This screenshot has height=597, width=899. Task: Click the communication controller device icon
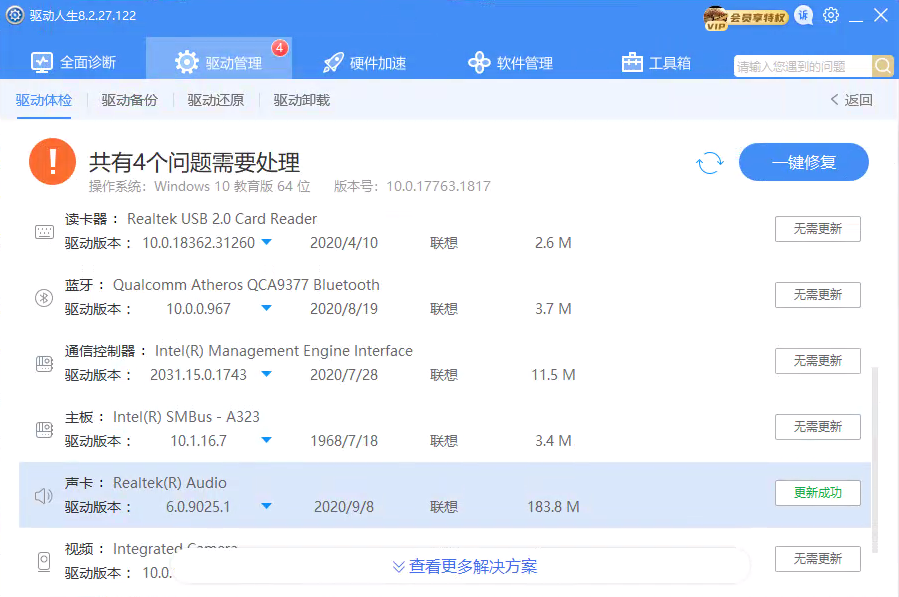[x=44, y=364]
